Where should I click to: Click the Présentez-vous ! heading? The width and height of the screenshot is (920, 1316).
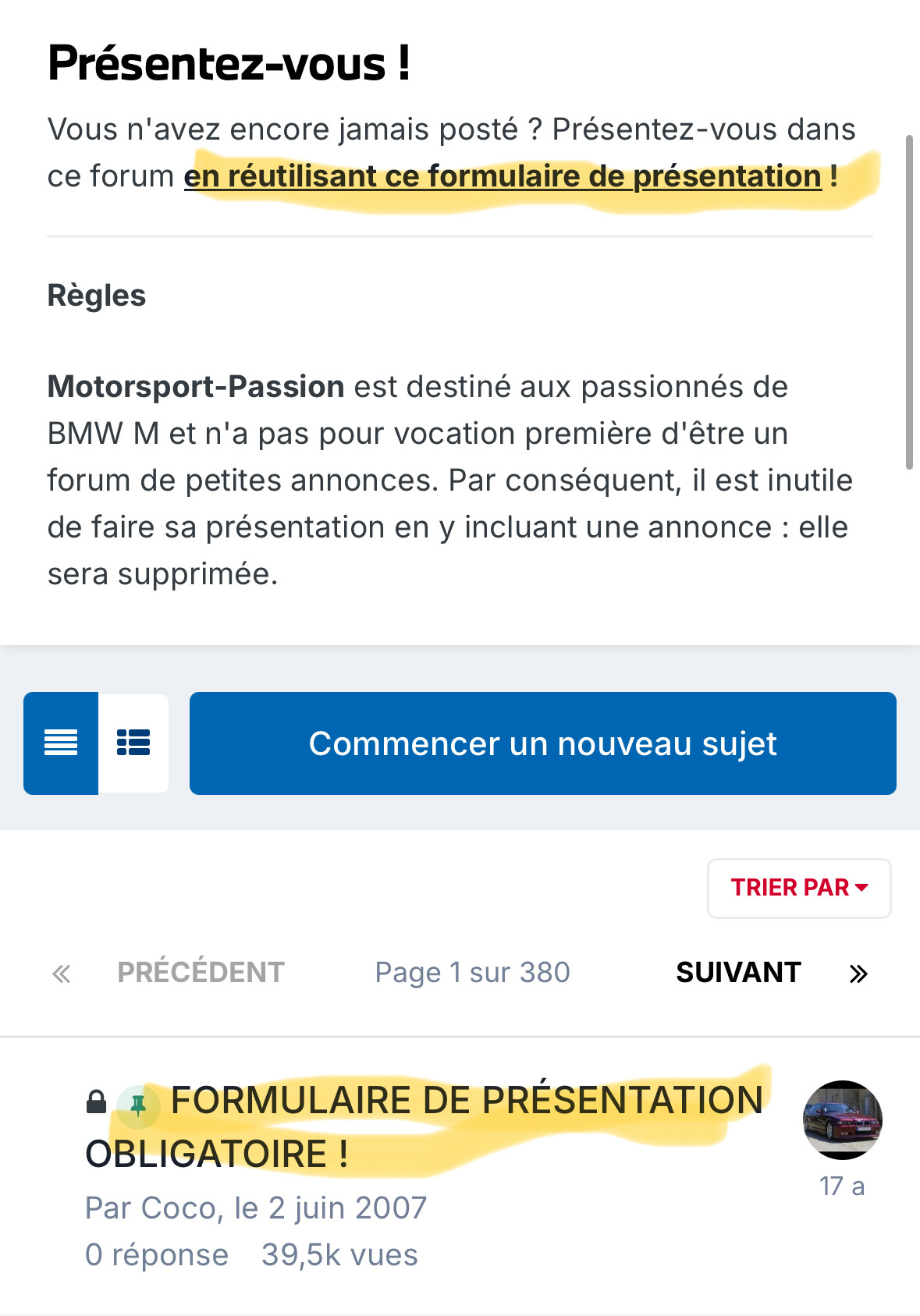point(229,62)
